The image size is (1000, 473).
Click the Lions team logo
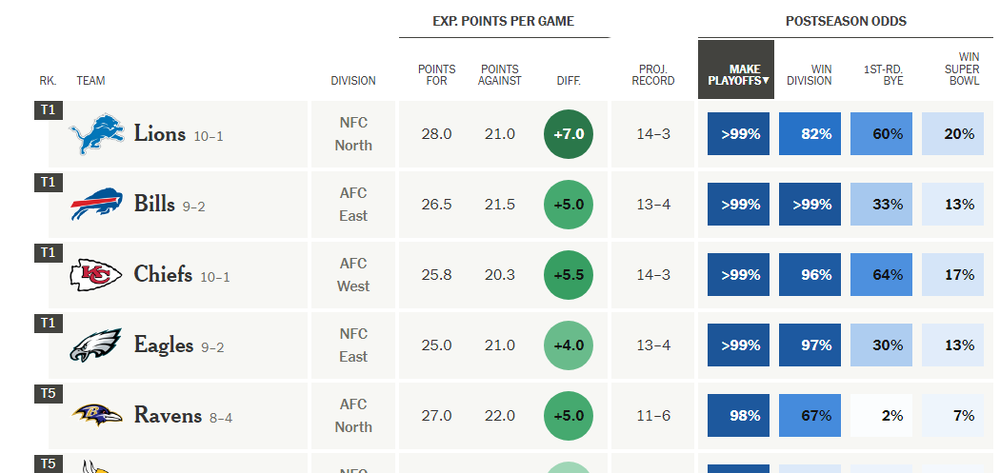[95, 135]
